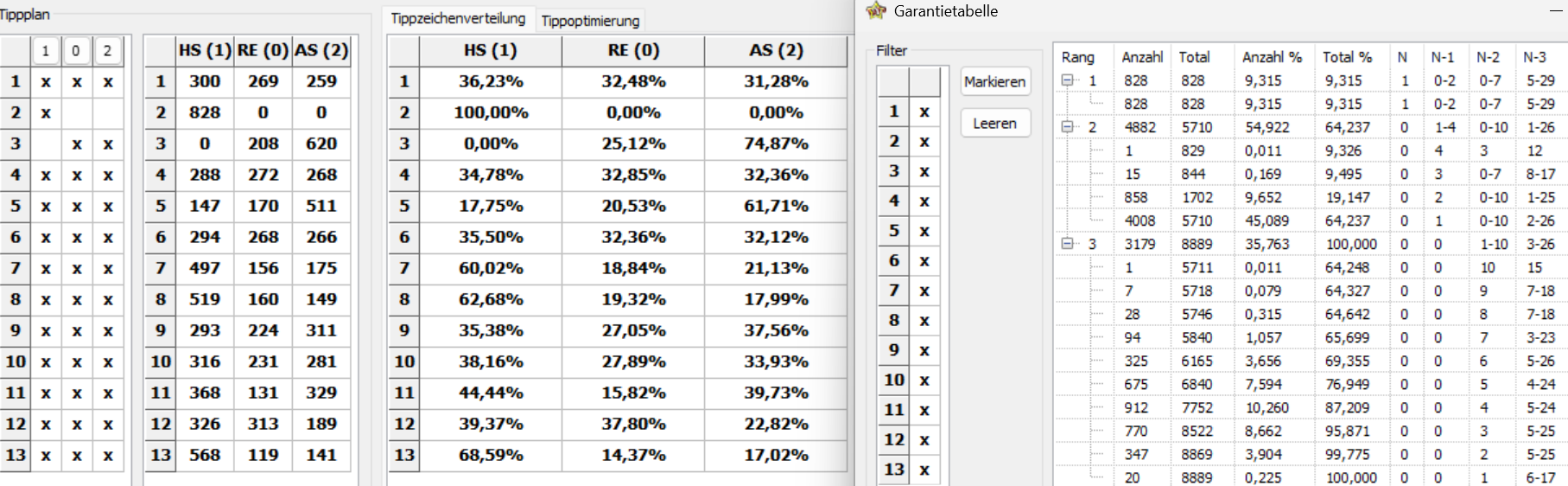Mark the empty 1 cell in Tippplan row 3

[x=46, y=144]
